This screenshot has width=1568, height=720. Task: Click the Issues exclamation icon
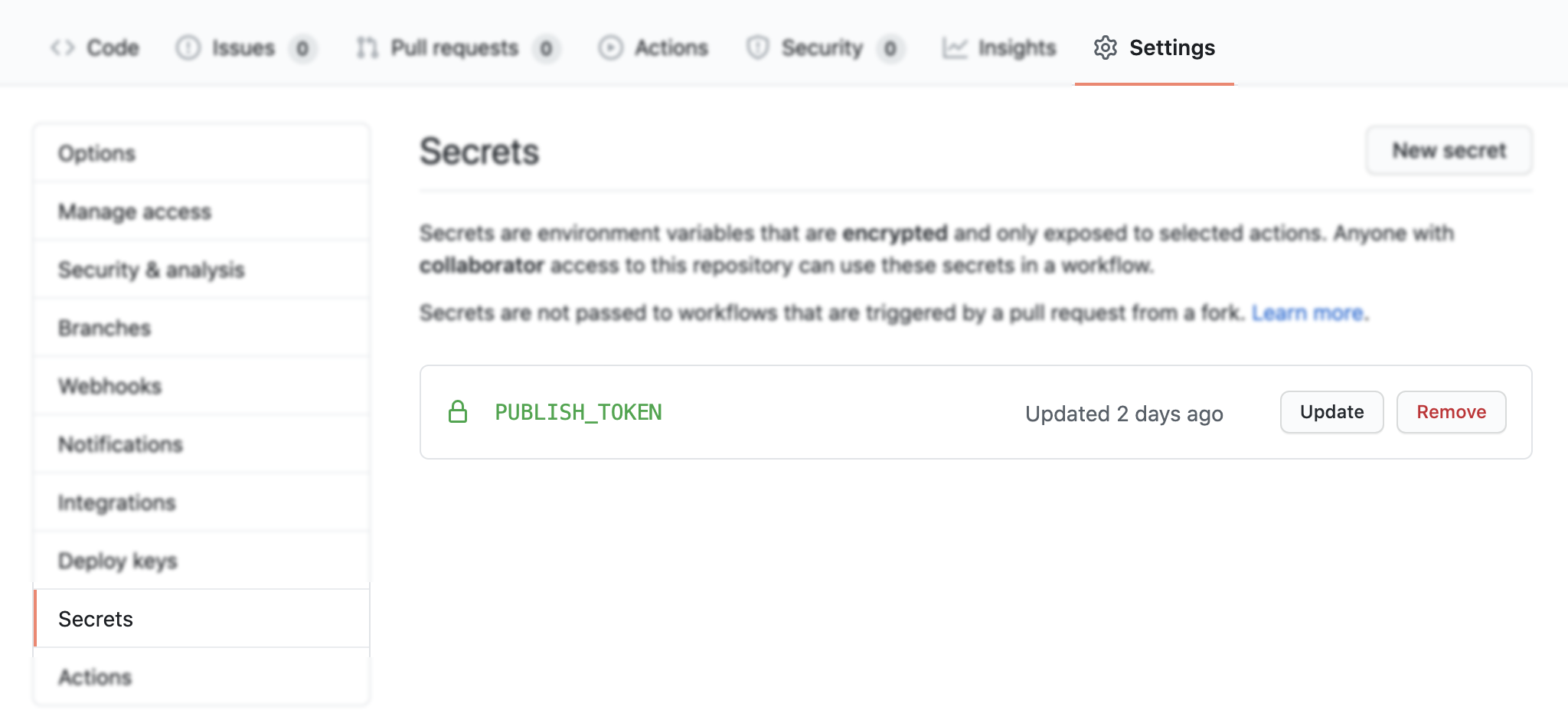pyautogui.click(x=189, y=47)
